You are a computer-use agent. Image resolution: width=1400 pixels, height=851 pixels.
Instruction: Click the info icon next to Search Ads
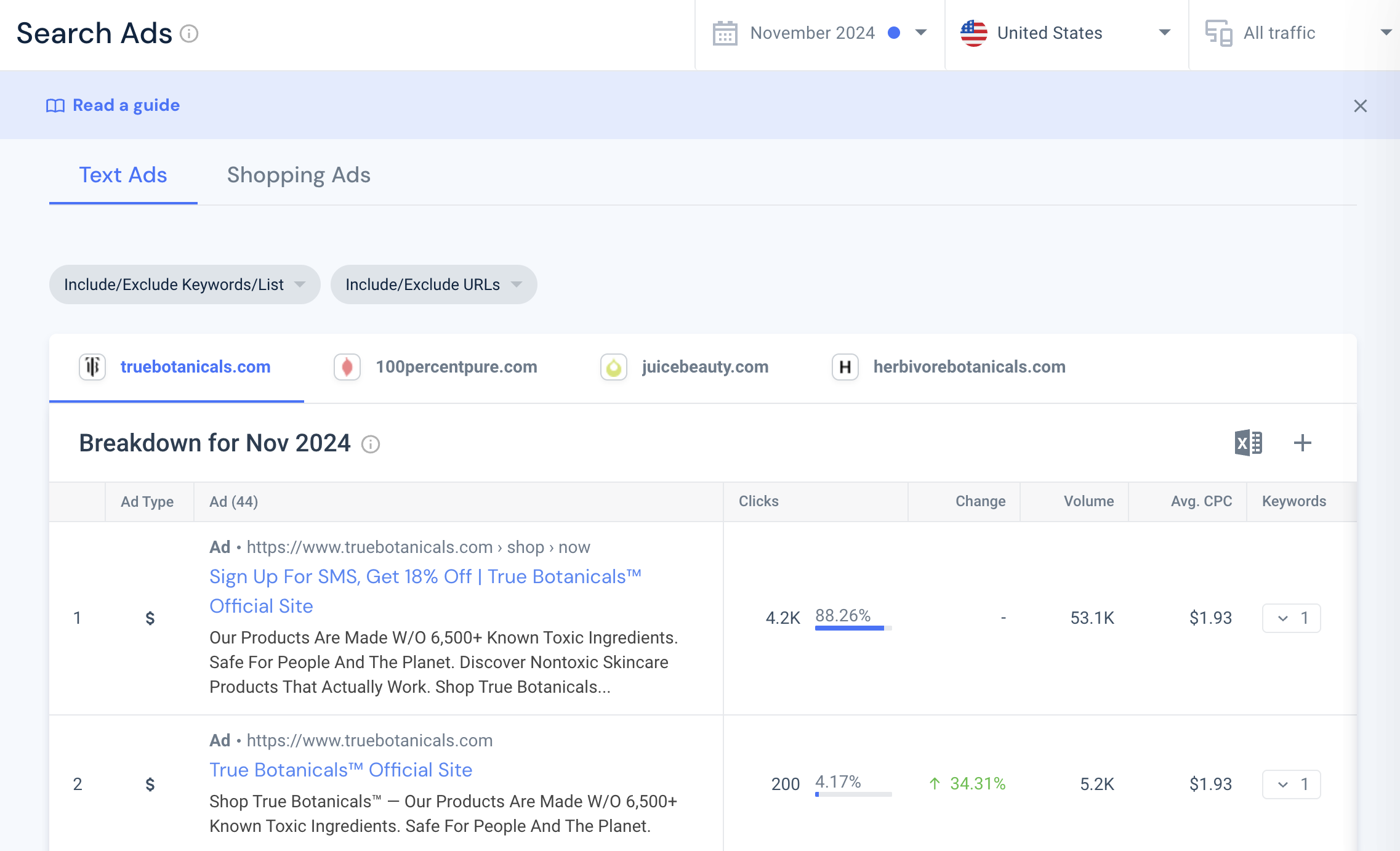click(x=189, y=33)
